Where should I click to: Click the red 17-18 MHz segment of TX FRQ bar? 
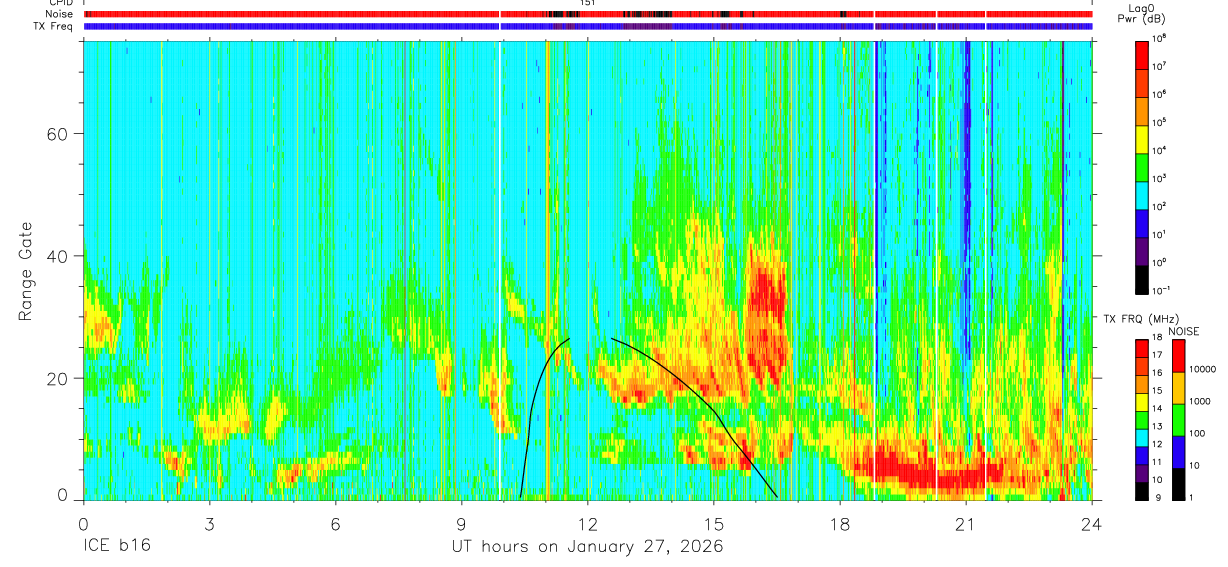coord(1143,348)
